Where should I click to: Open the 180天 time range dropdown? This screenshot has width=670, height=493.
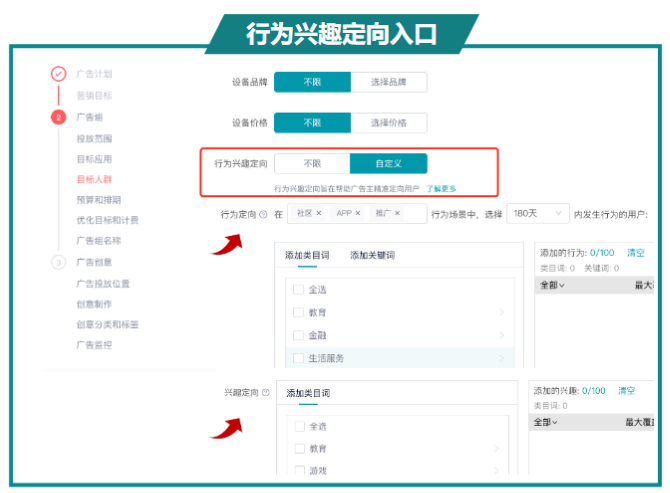(x=538, y=213)
